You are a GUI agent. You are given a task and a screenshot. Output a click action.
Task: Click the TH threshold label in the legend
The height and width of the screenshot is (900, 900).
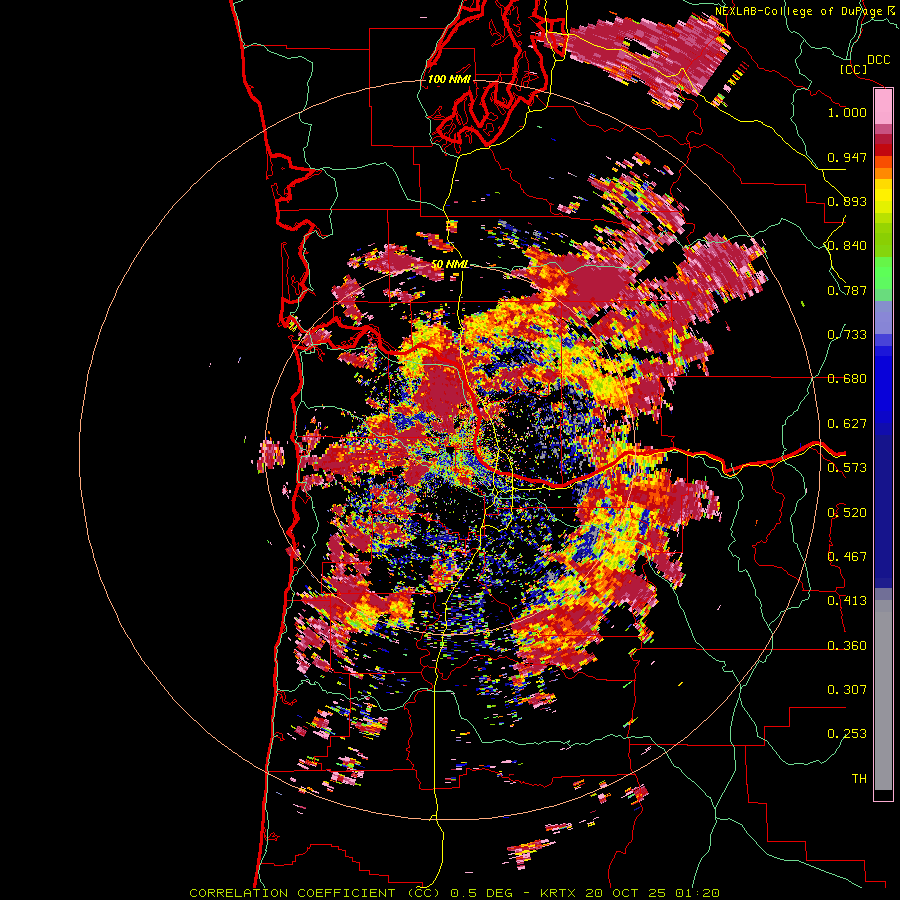(x=859, y=779)
